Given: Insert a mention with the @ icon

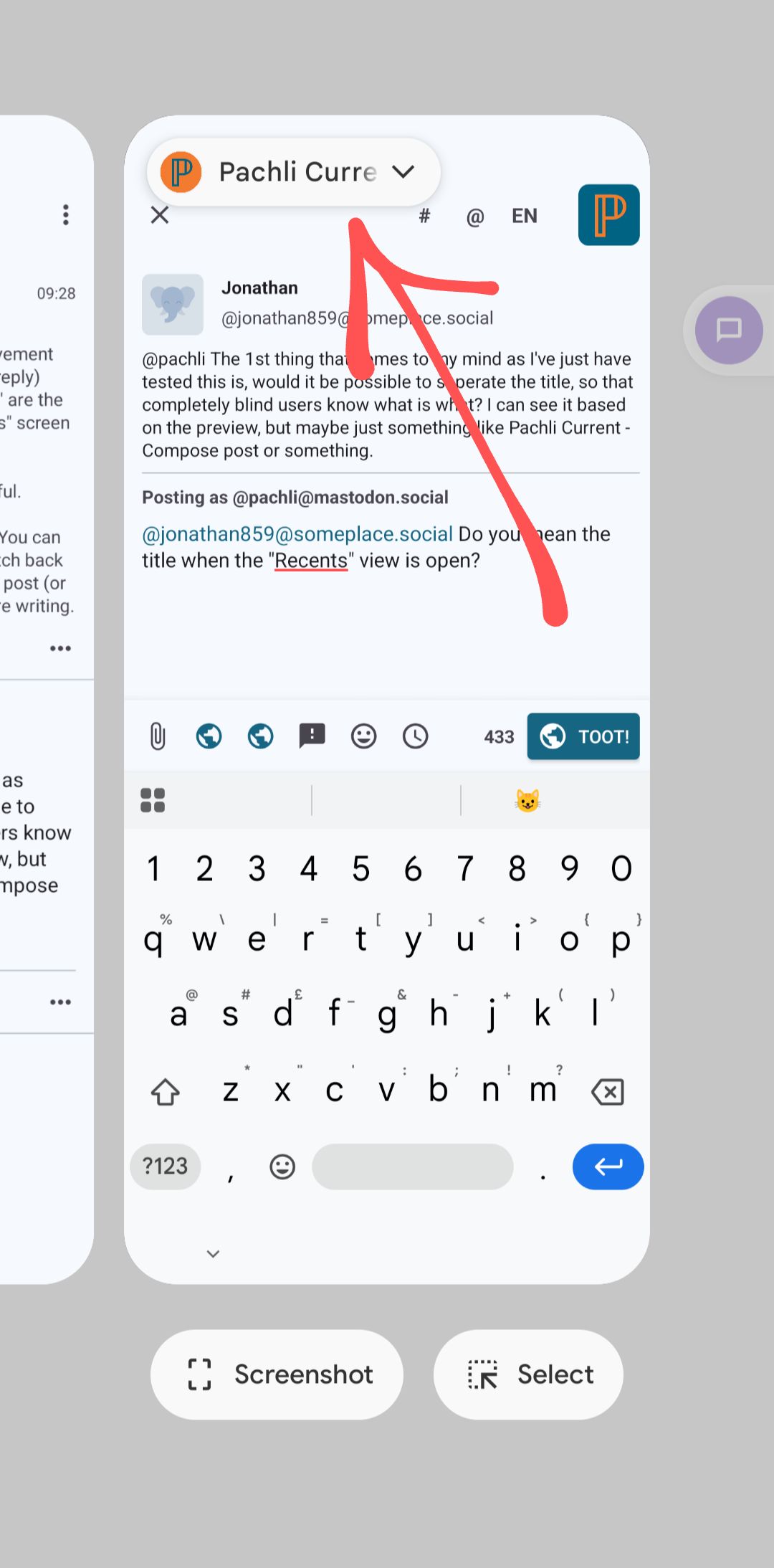Looking at the screenshot, I should click(475, 217).
